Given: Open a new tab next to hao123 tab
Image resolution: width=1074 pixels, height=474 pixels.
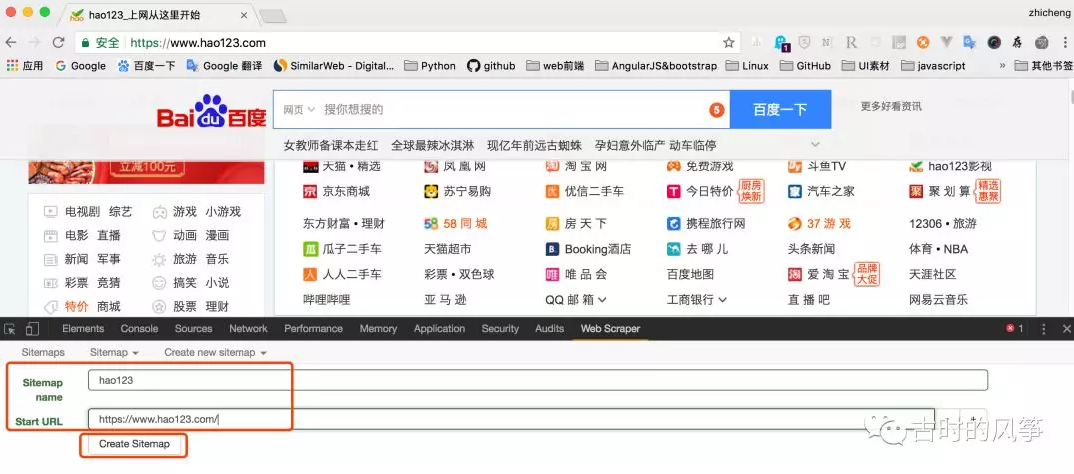Looking at the screenshot, I should pyautogui.click(x=273, y=15).
